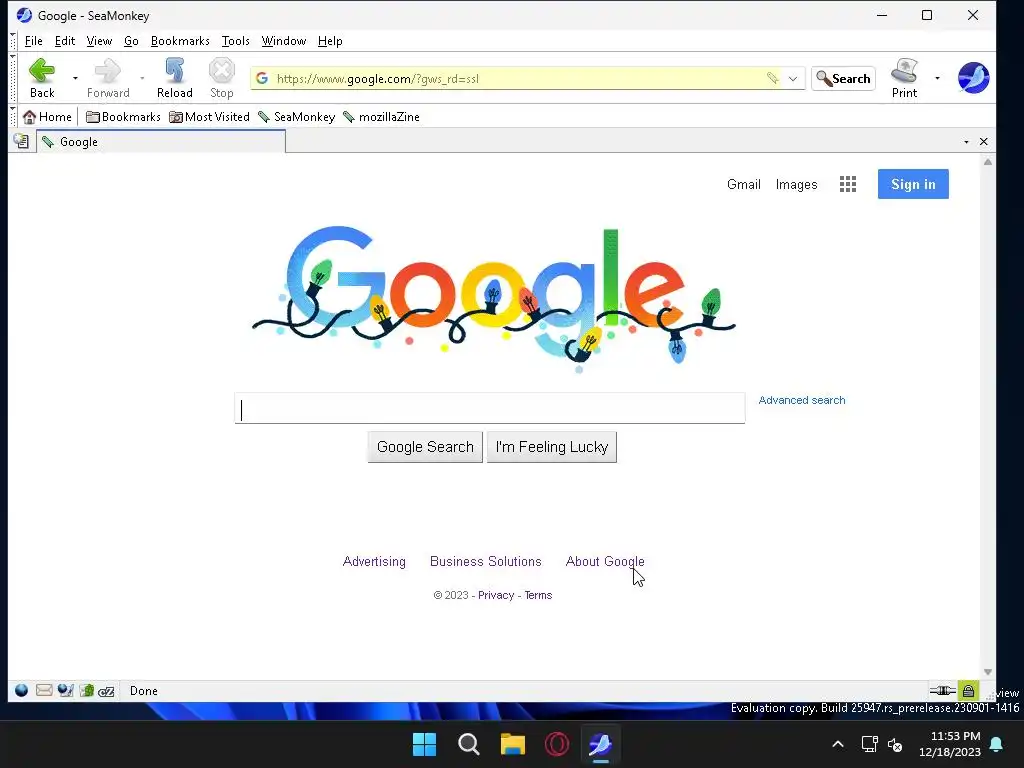Click the Forward arrow button

click(108, 78)
